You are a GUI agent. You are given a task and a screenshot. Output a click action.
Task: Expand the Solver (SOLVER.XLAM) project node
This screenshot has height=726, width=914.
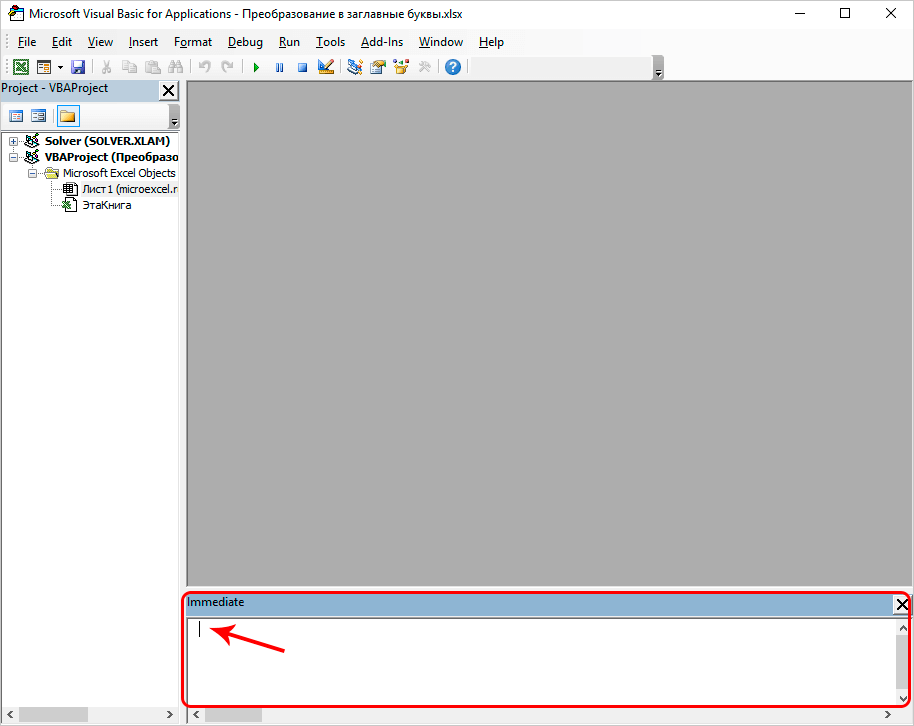[x=14, y=141]
